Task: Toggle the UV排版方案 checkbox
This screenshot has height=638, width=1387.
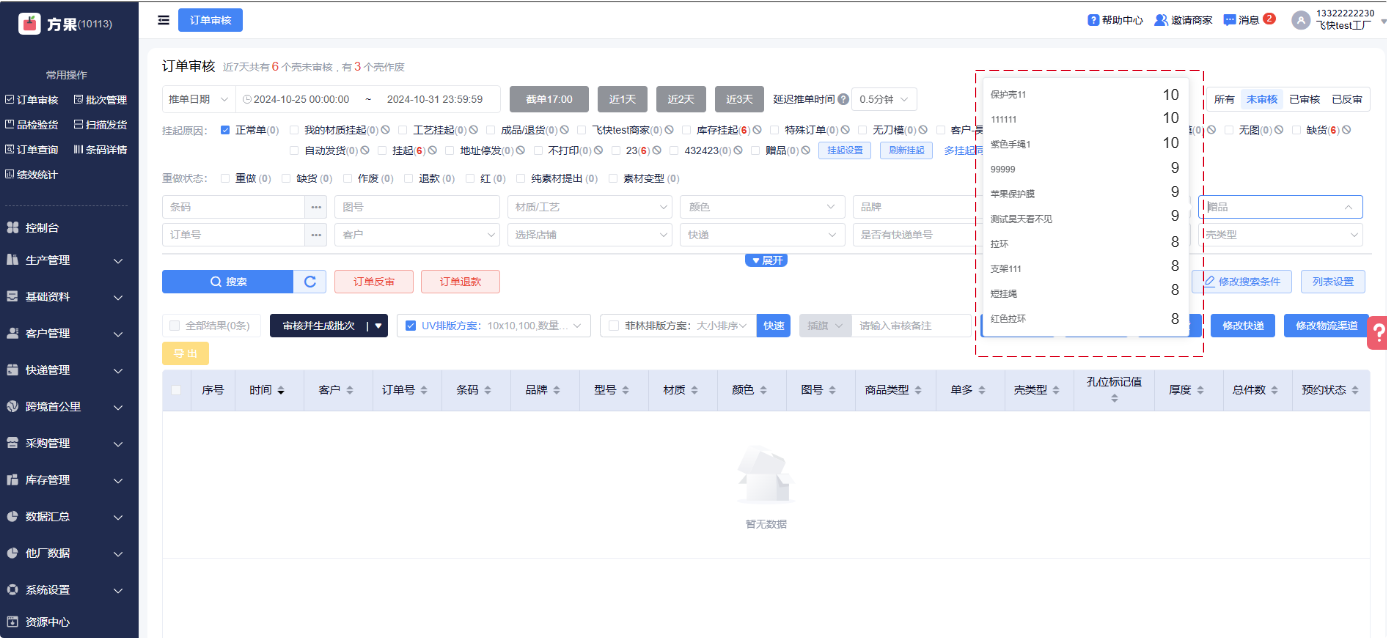Action: (411, 325)
